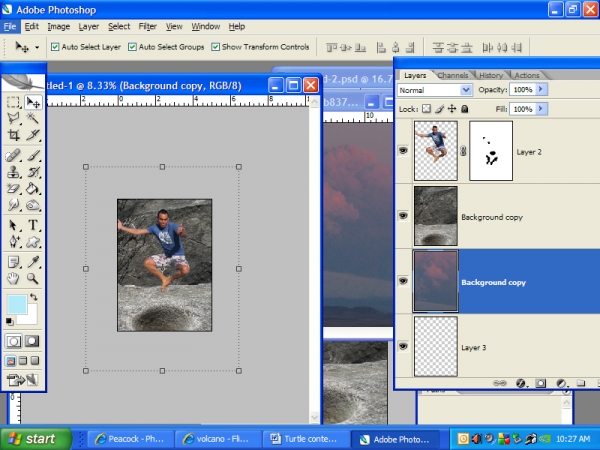The height and width of the screenshot is (450, 600).
Task: Open the tool preset picker arrow
Action: tap(37, 47)
